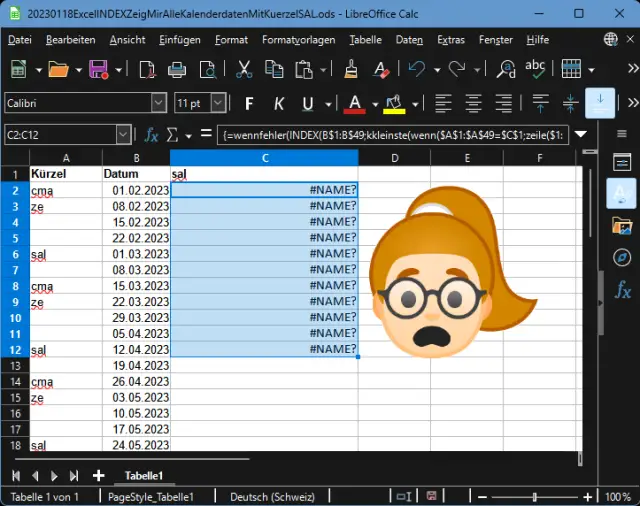Click the Print icon in toolbar
Screen dimensions: 640x506
[x=177, y=69]
